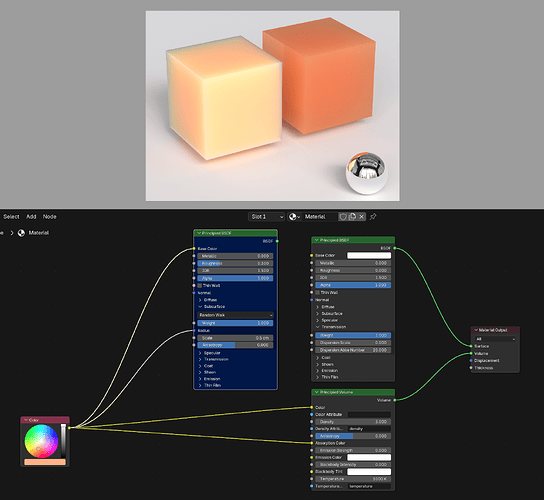The width and height of the screenshot is (544, 500).
Task: Click the Material name field in header
Action: point(320,217)
